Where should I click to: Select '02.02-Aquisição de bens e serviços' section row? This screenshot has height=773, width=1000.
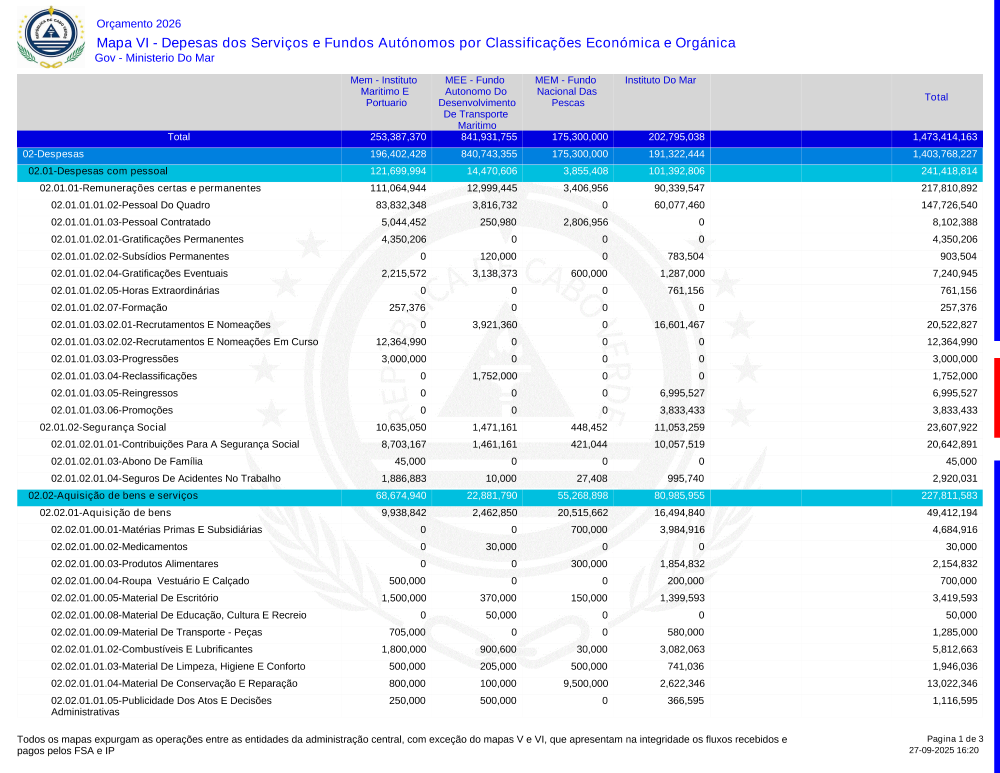pyautogui.click(x=116, y=495)
